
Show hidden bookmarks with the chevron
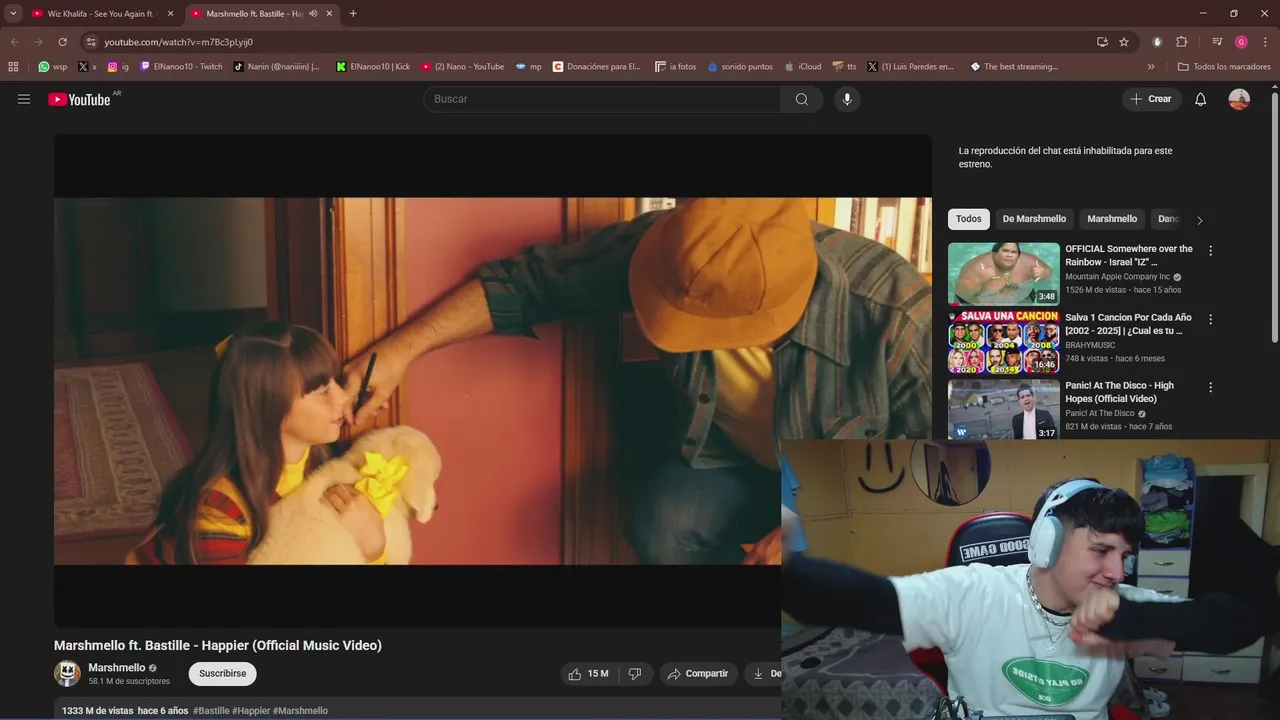pos(1151,67)
